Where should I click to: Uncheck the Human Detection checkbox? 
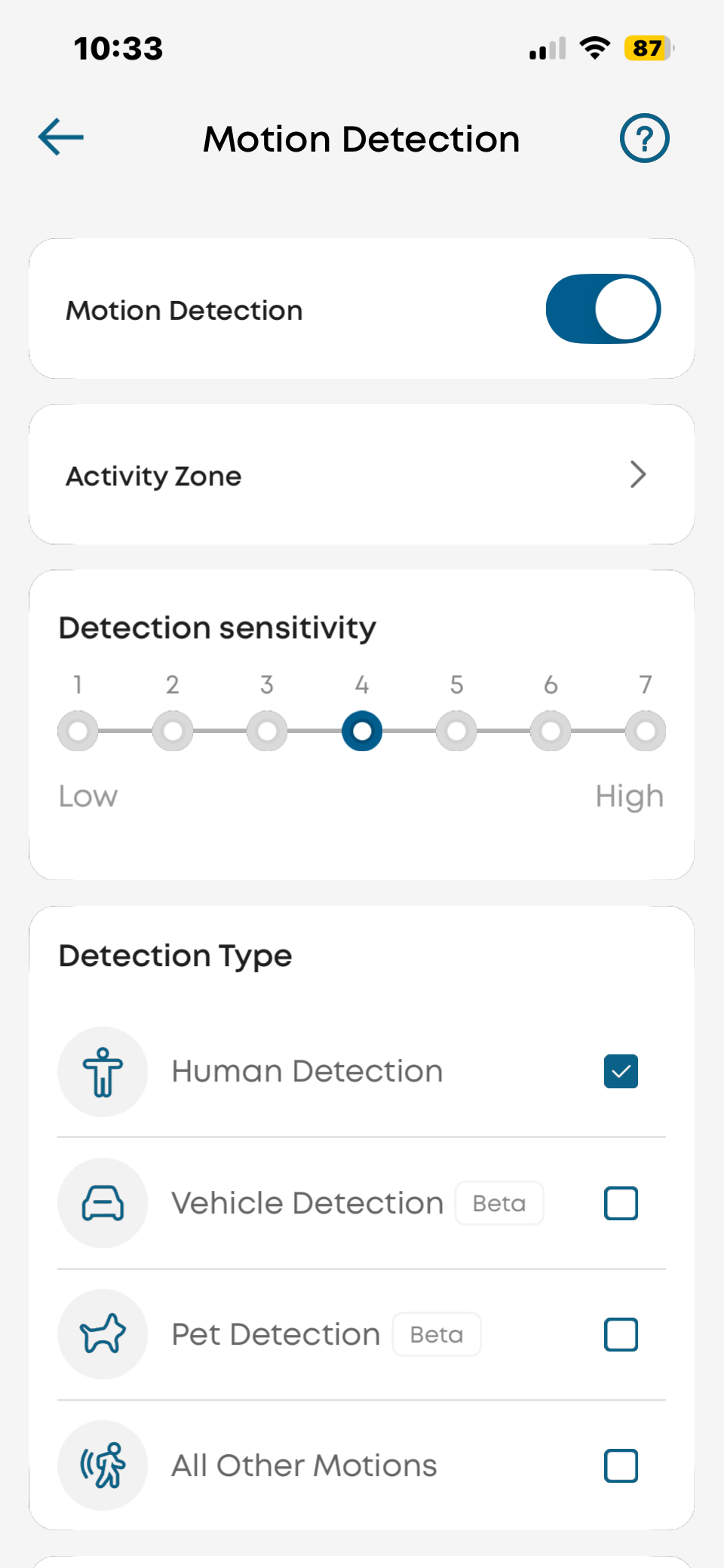coord(621,1072)
